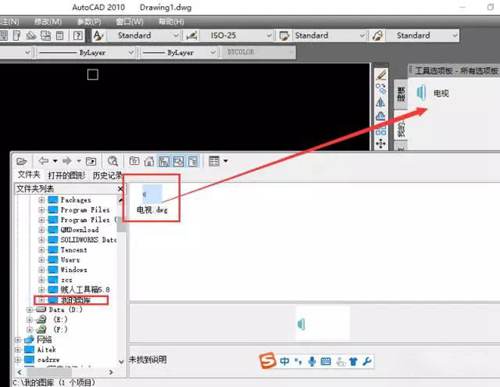The width and height of the screenshot is (500, 387).
Task: Open the Text Style icon in Styles toolbar
Action: pyautogui.click(x=98, y=36)
